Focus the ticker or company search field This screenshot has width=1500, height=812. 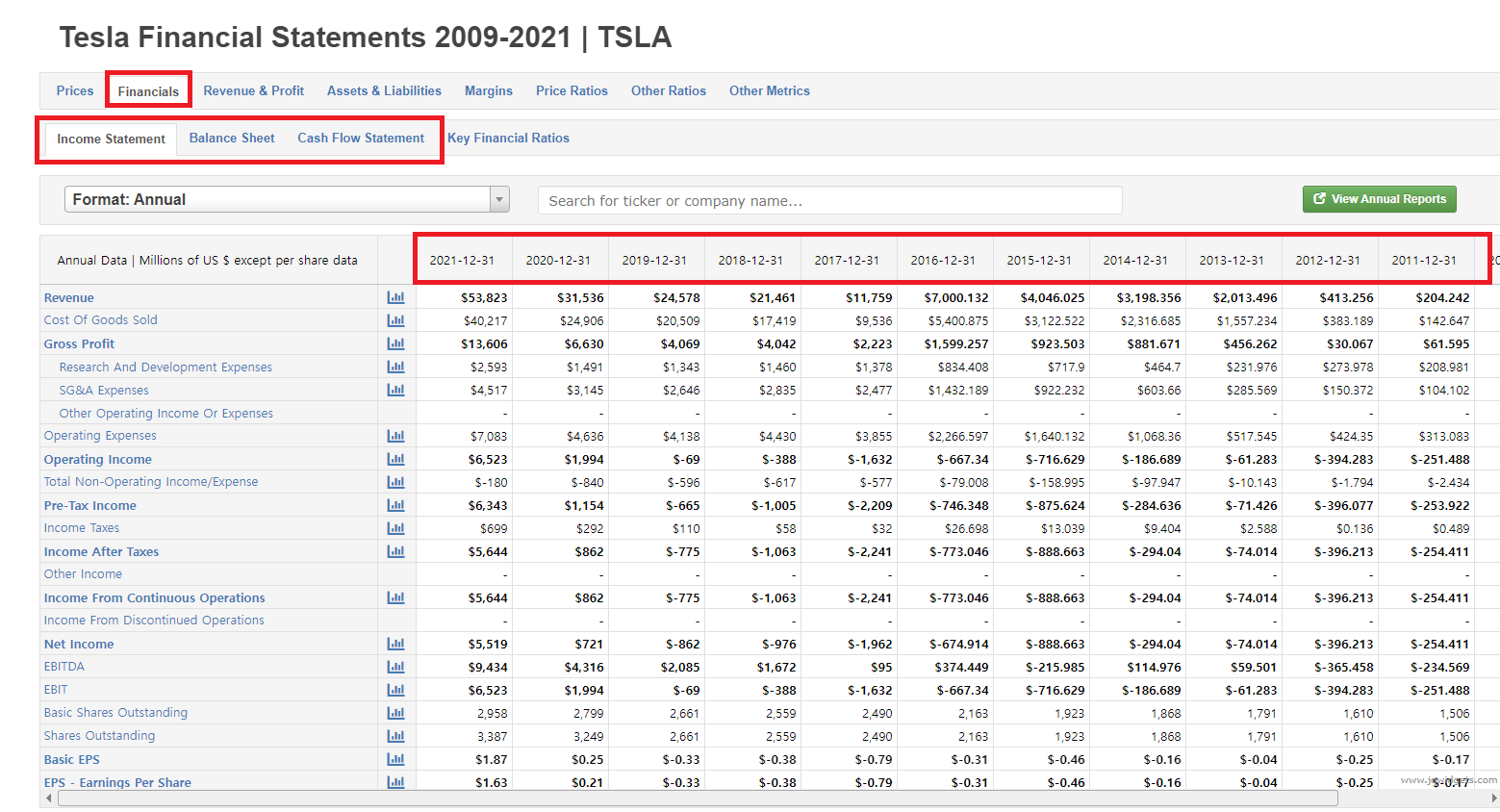830,200
